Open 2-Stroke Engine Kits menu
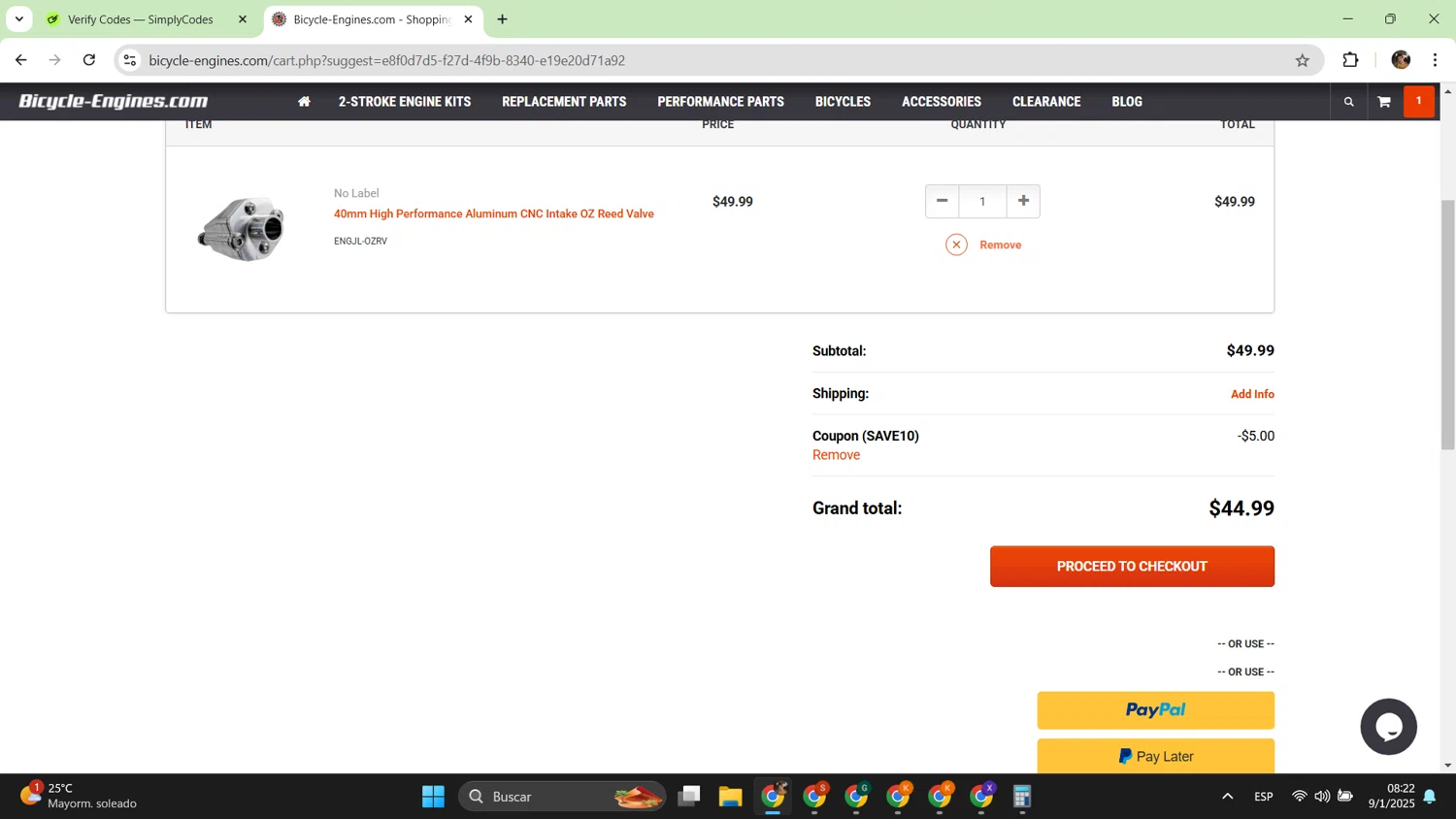The image size is (1456, 819). click(405, 102)
